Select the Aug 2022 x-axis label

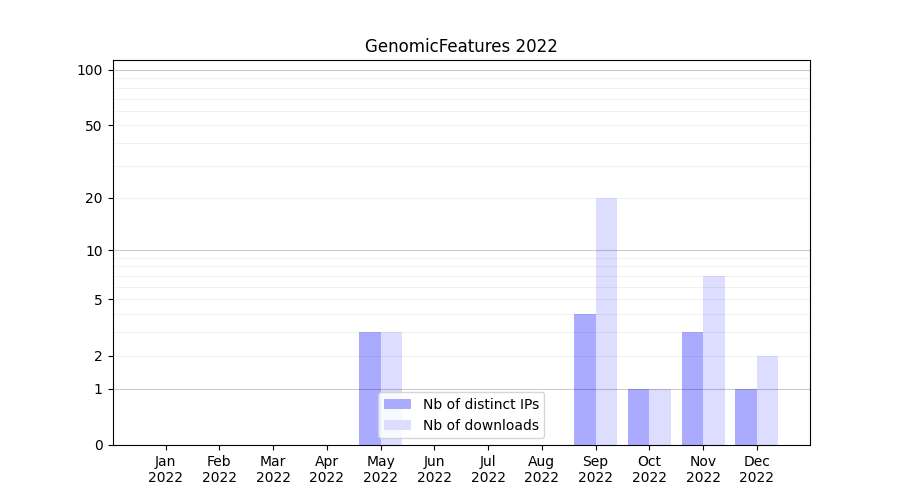pyautogui.click(x=542, y=469)
